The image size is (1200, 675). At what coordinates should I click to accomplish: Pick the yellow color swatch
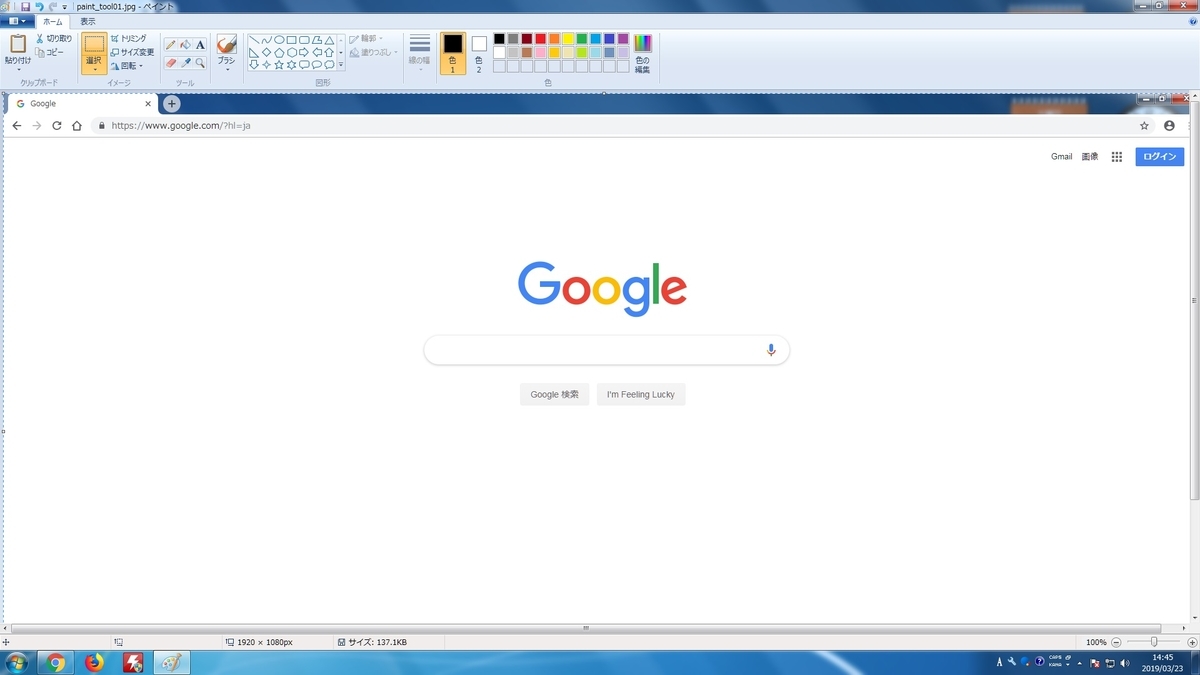[x=568, y=39]
